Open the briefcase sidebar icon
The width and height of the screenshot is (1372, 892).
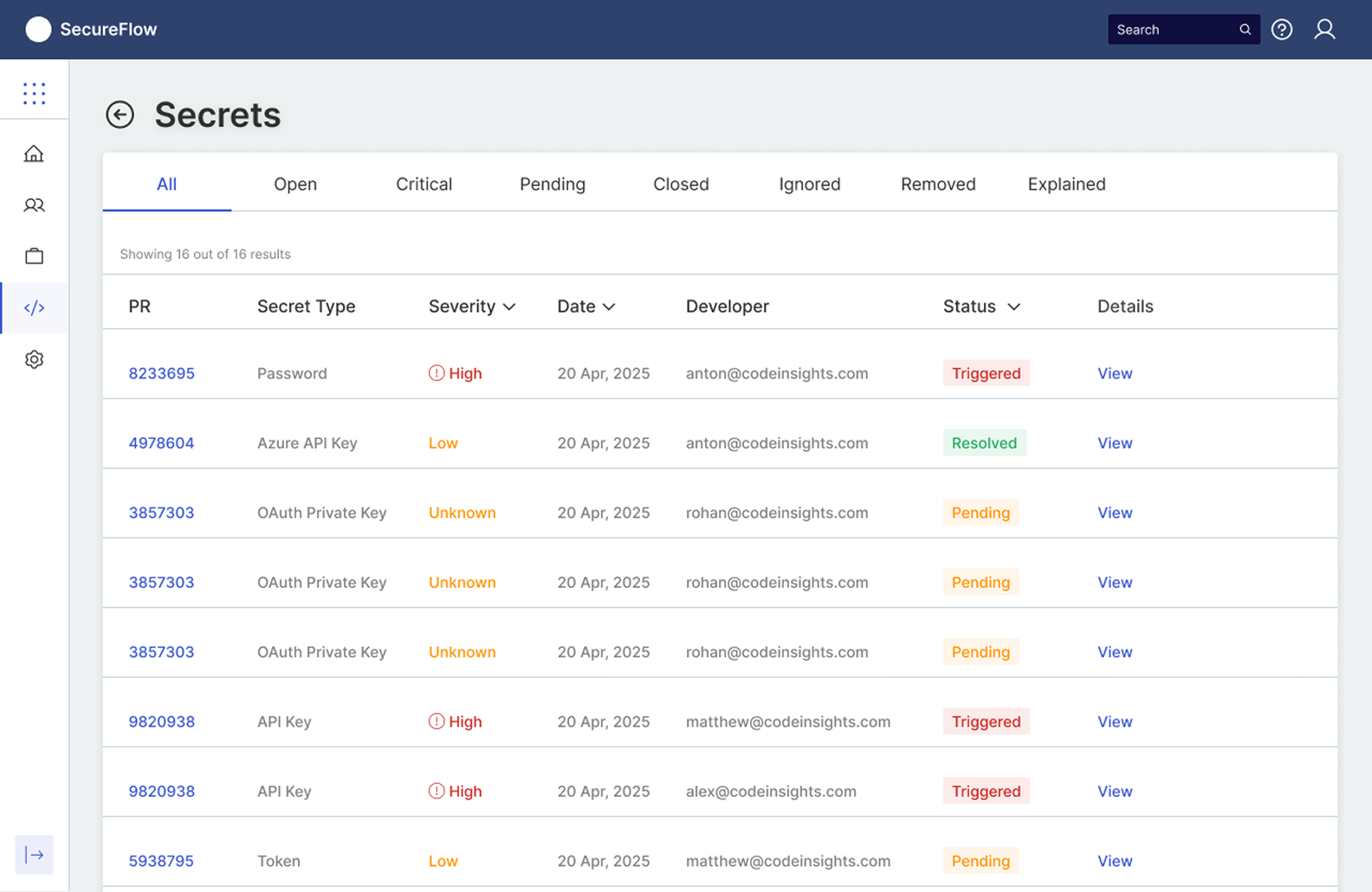point(34,256)
